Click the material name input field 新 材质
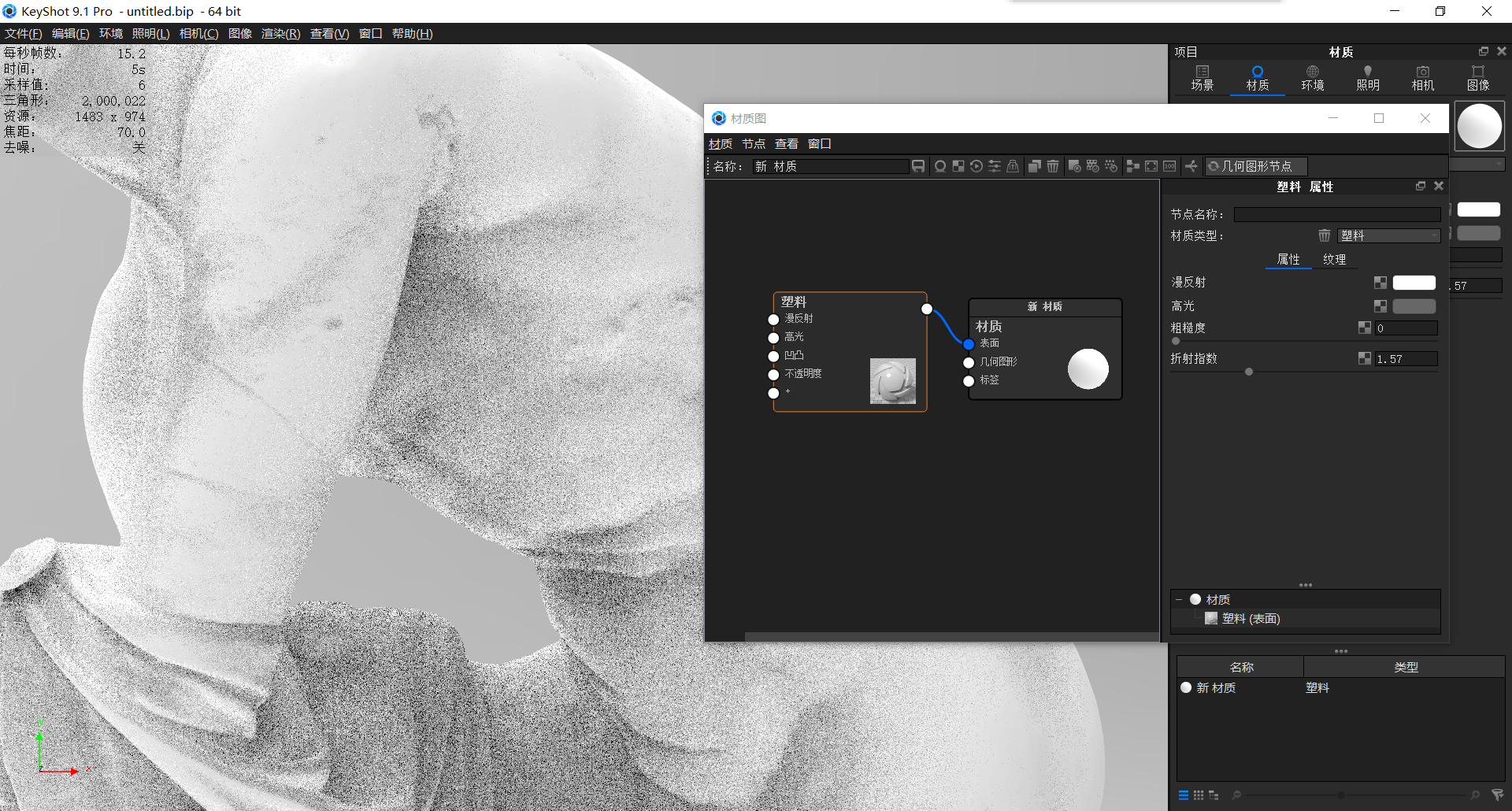This screenshot has height=811, width=1512. pos(831,166)
